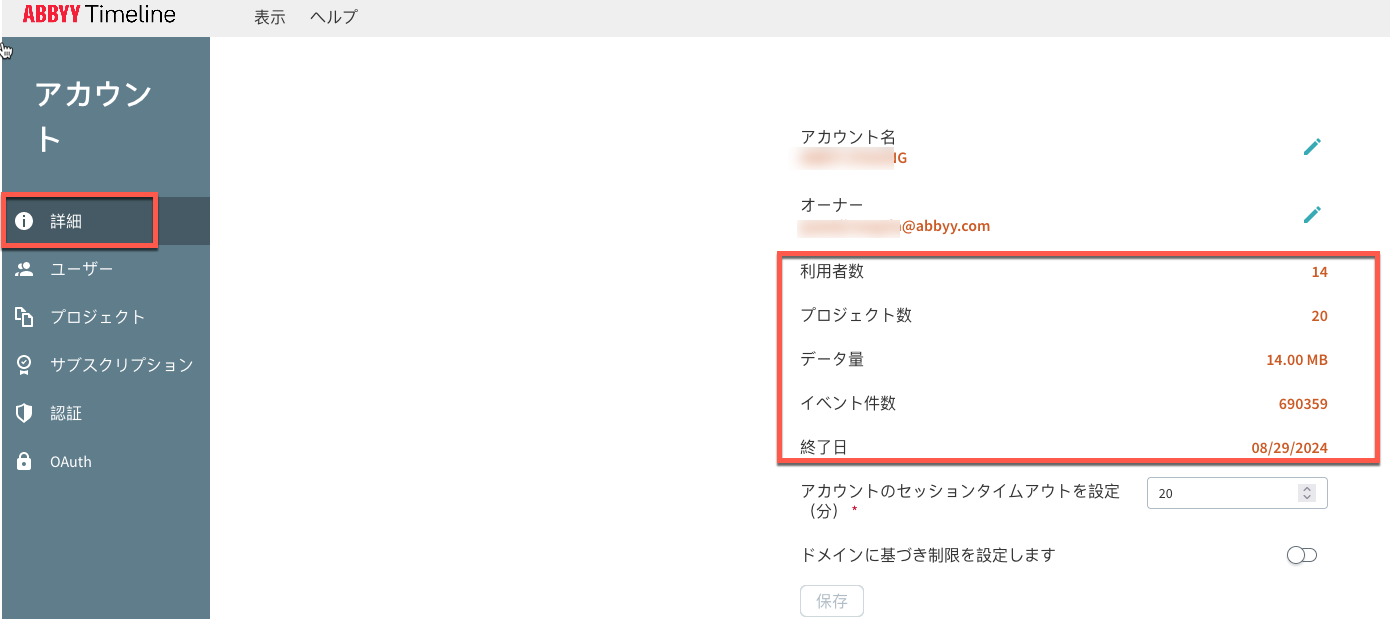Click the shield icon beside 認証
This screenshot has height=619, width=1390.
coord(25,413)
